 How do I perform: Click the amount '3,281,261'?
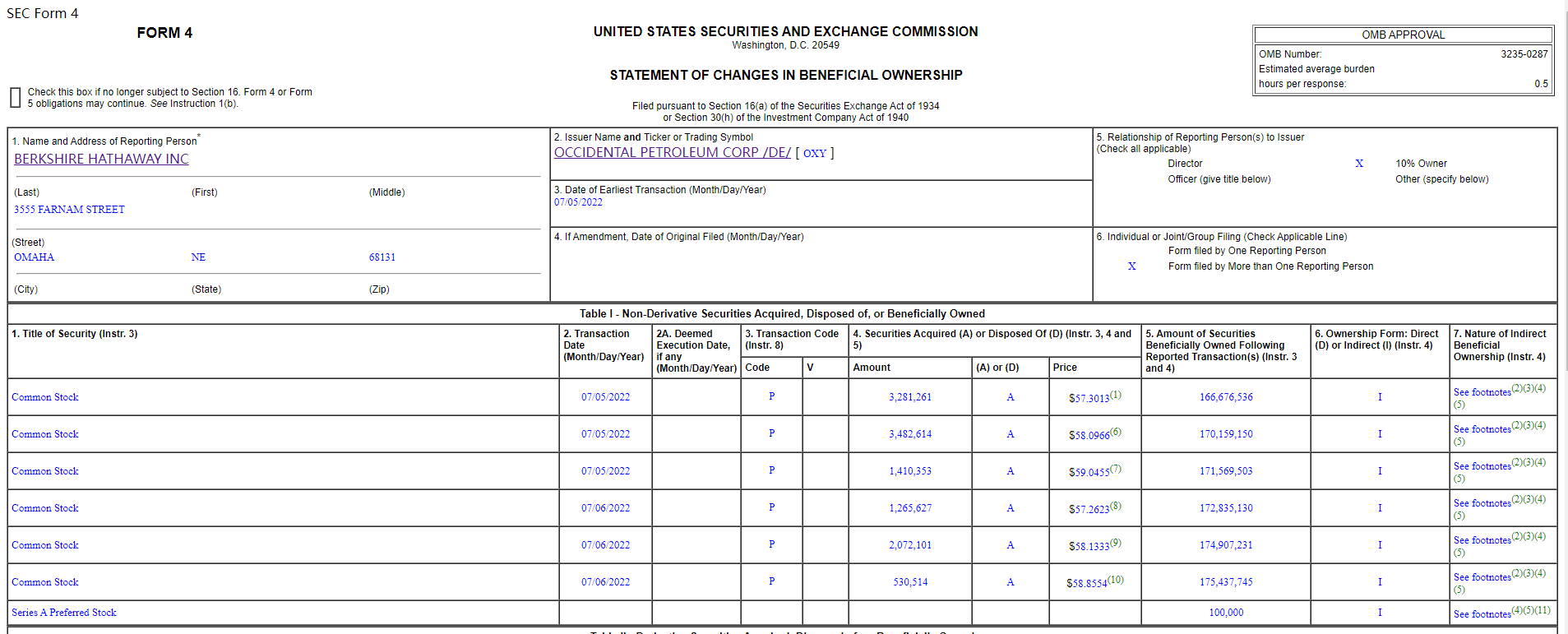(910, 397)
